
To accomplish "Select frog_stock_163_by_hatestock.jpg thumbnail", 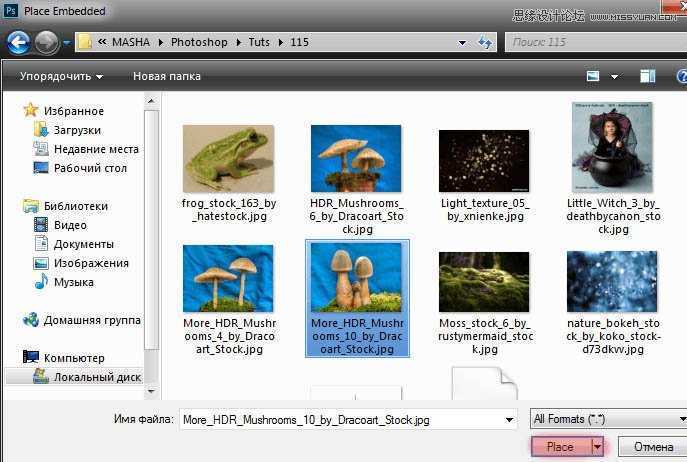I will 228,159.
